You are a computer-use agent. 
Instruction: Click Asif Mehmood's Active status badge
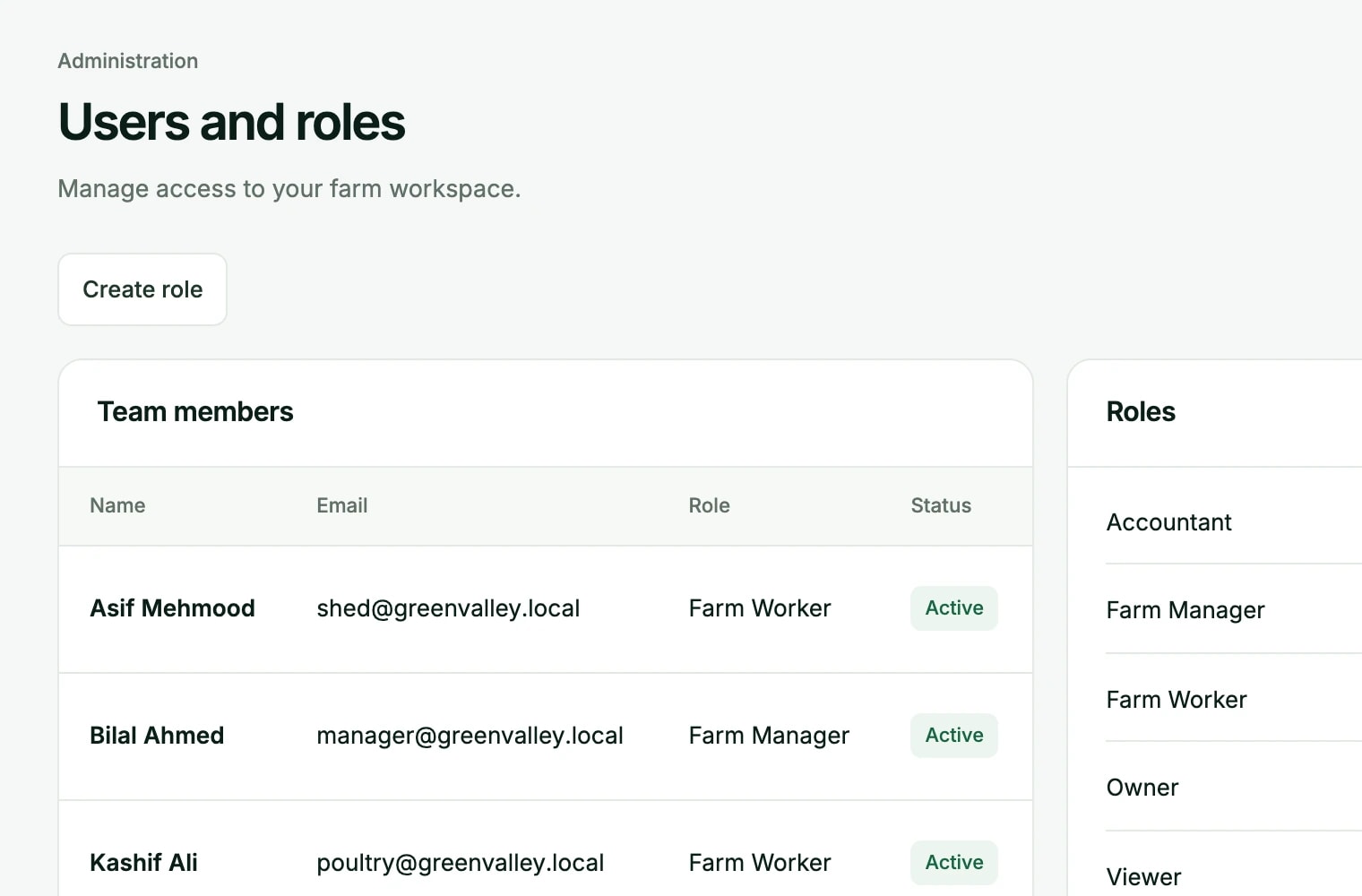tap(954, 608)
